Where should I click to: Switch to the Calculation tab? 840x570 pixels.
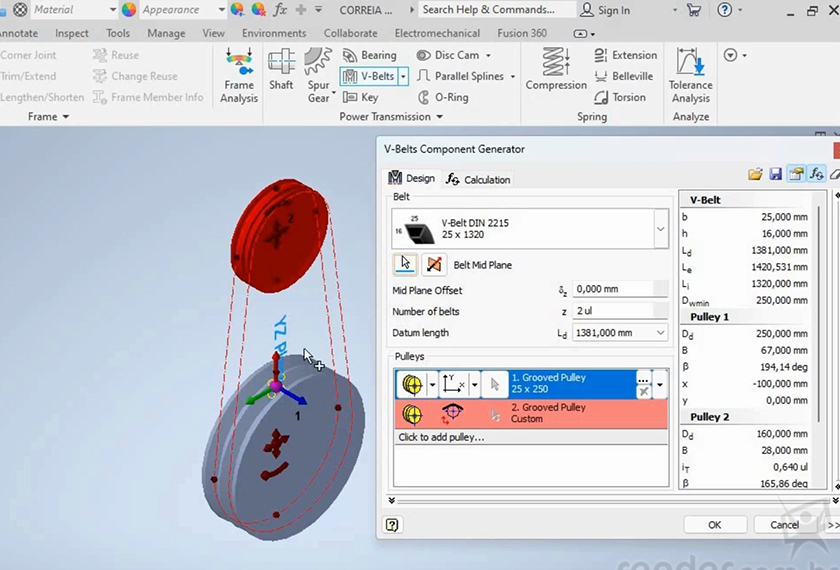478,179
